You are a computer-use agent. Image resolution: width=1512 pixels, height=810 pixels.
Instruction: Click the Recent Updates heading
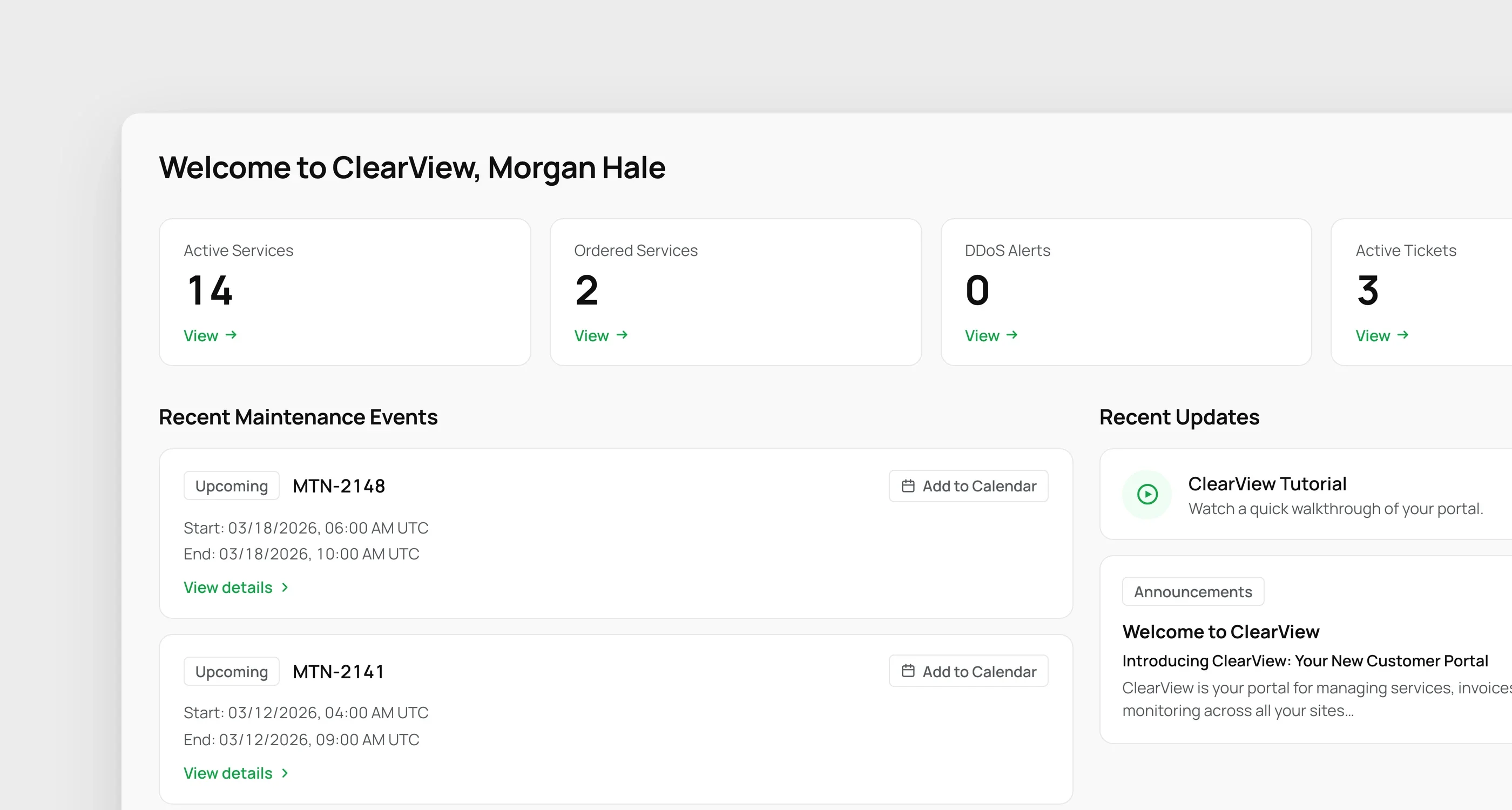click(1179, 417)
